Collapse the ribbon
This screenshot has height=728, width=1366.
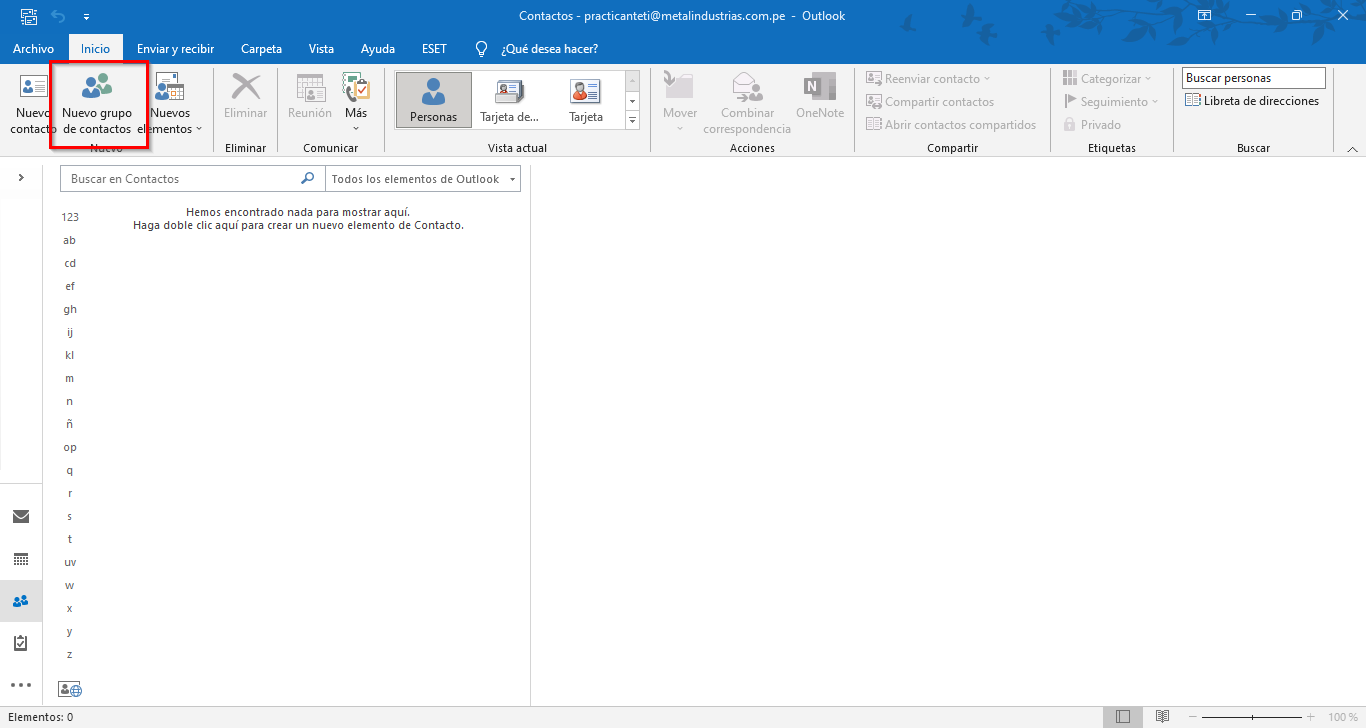tap(1353, 149)
